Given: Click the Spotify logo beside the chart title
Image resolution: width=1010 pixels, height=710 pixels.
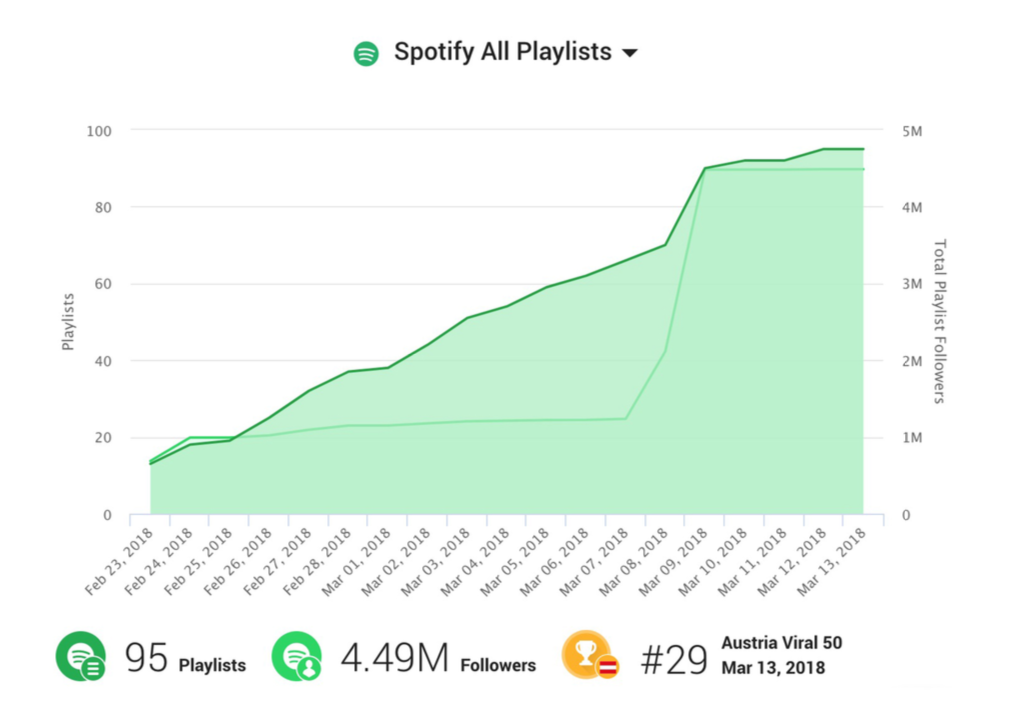Looking at the screenshot, I should click(366, 54).
